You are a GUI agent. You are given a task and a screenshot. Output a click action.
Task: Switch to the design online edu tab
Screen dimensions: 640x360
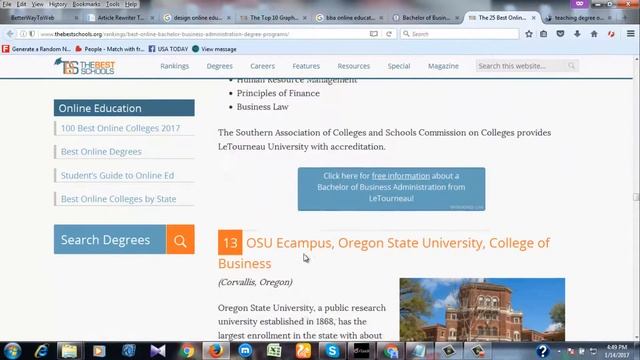(198, 18)
